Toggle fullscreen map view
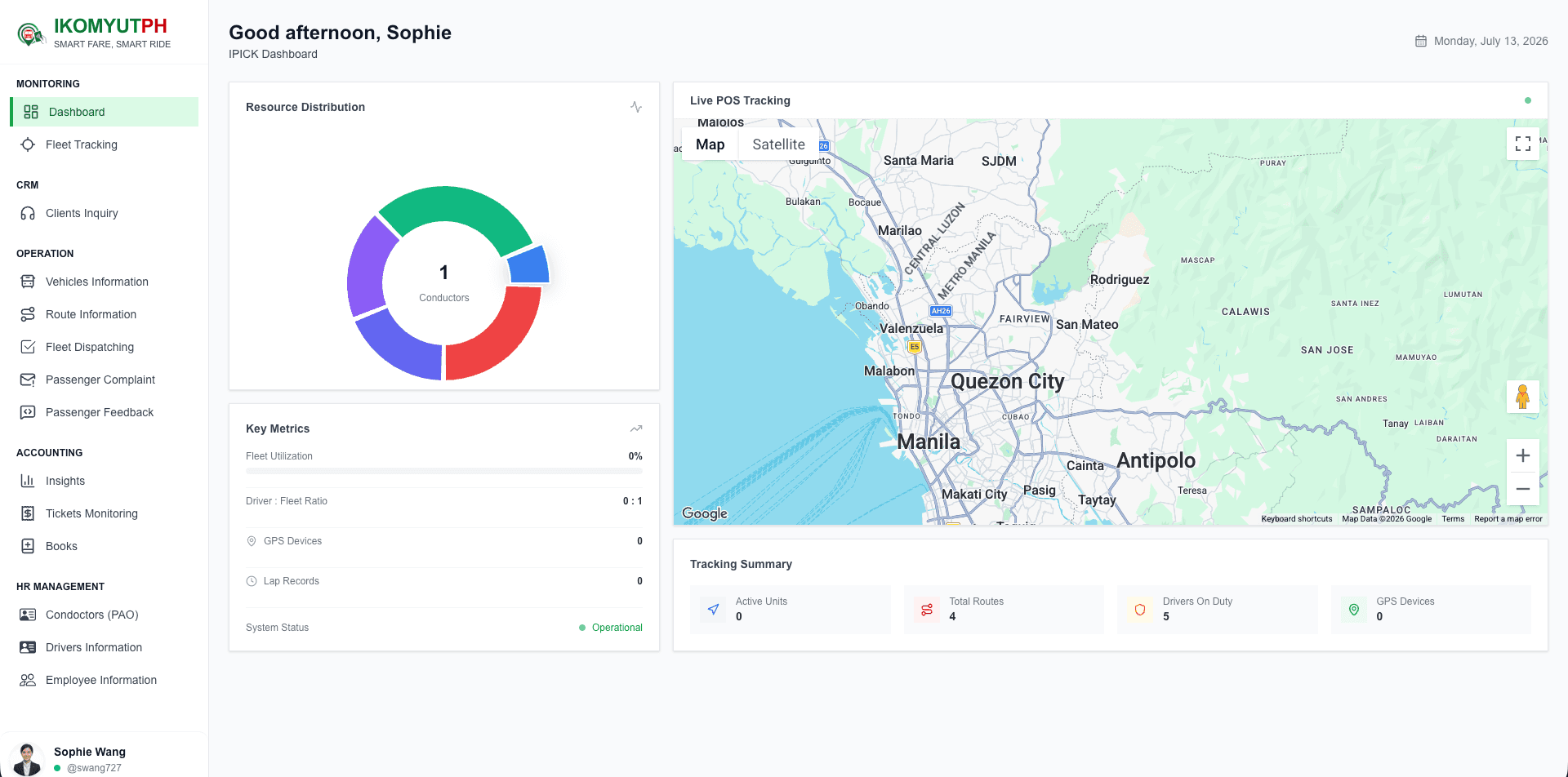Screen dimensions: 1568x777 pyautogui.click(x=1523, y=144)
